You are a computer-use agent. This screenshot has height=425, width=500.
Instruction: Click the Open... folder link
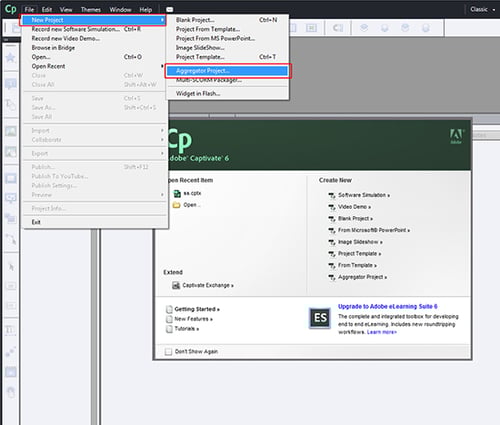pos(192,205)
